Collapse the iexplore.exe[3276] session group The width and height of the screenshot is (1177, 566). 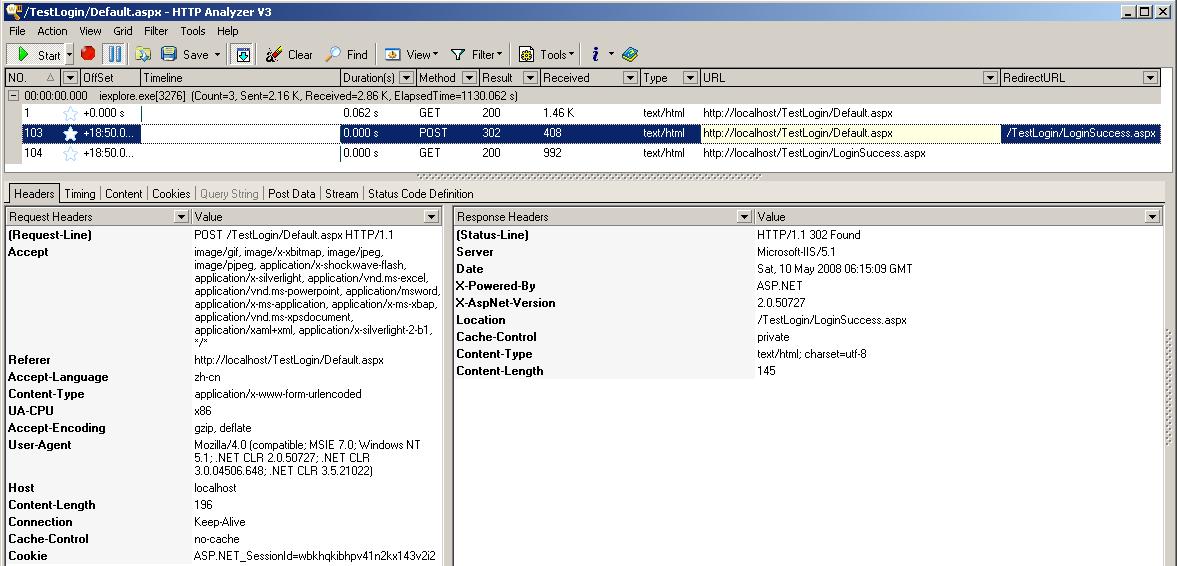pyautogui.click(x=14, y=96)
